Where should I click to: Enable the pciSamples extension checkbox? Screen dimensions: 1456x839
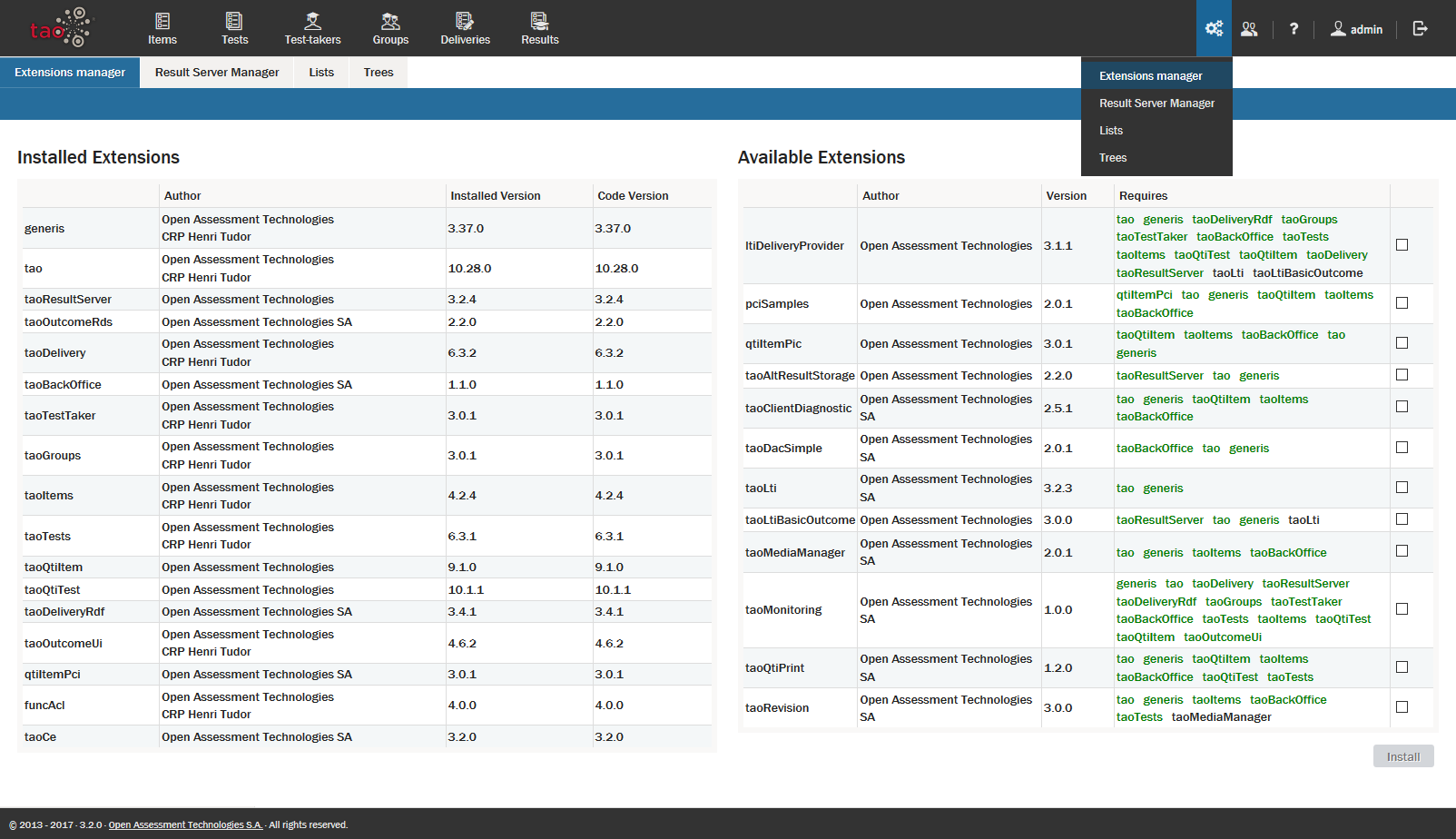pos(1402,303)
